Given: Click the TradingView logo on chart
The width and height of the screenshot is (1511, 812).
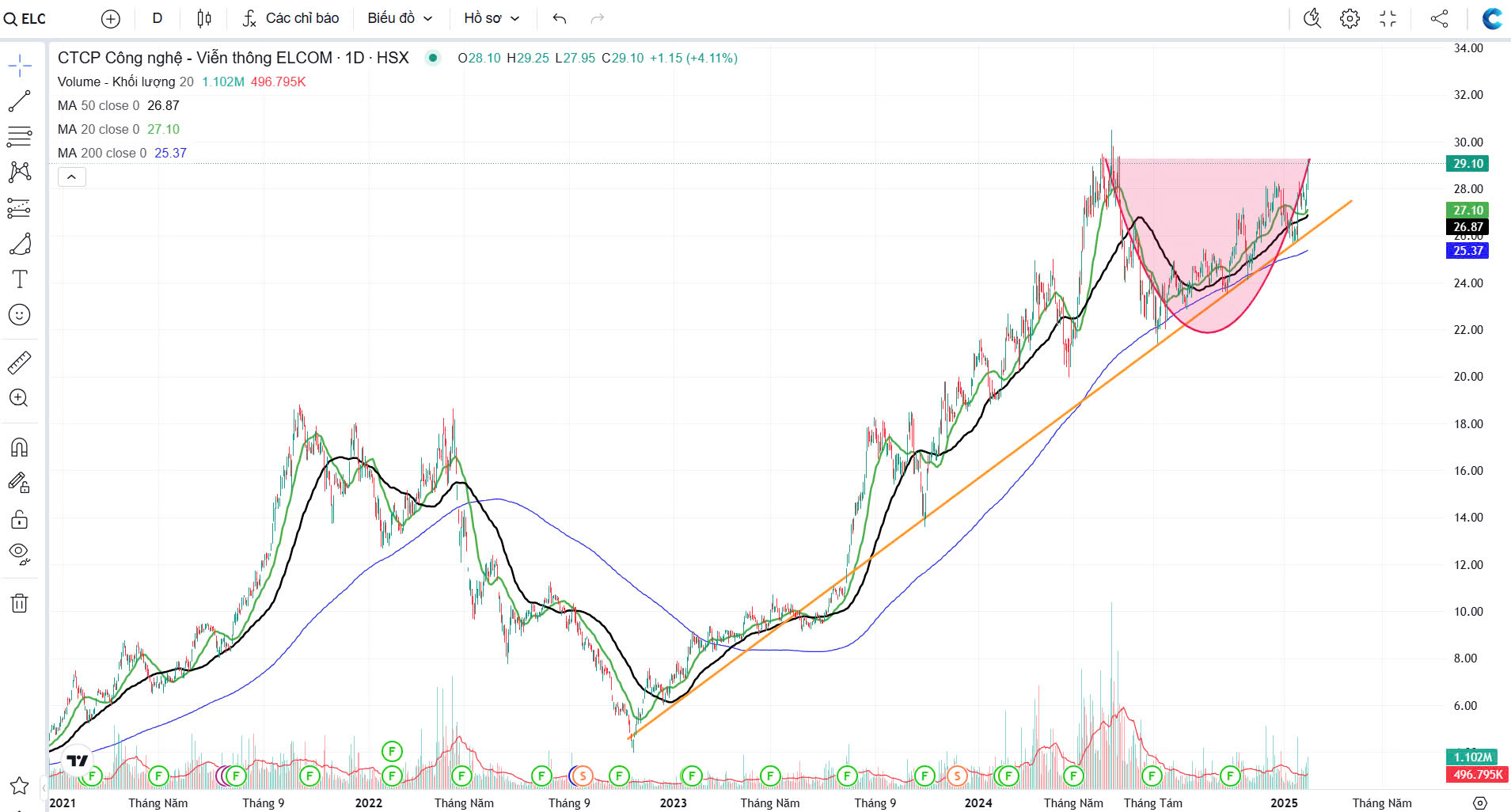Looking at the screenshot, I should (x=78, y=761).
